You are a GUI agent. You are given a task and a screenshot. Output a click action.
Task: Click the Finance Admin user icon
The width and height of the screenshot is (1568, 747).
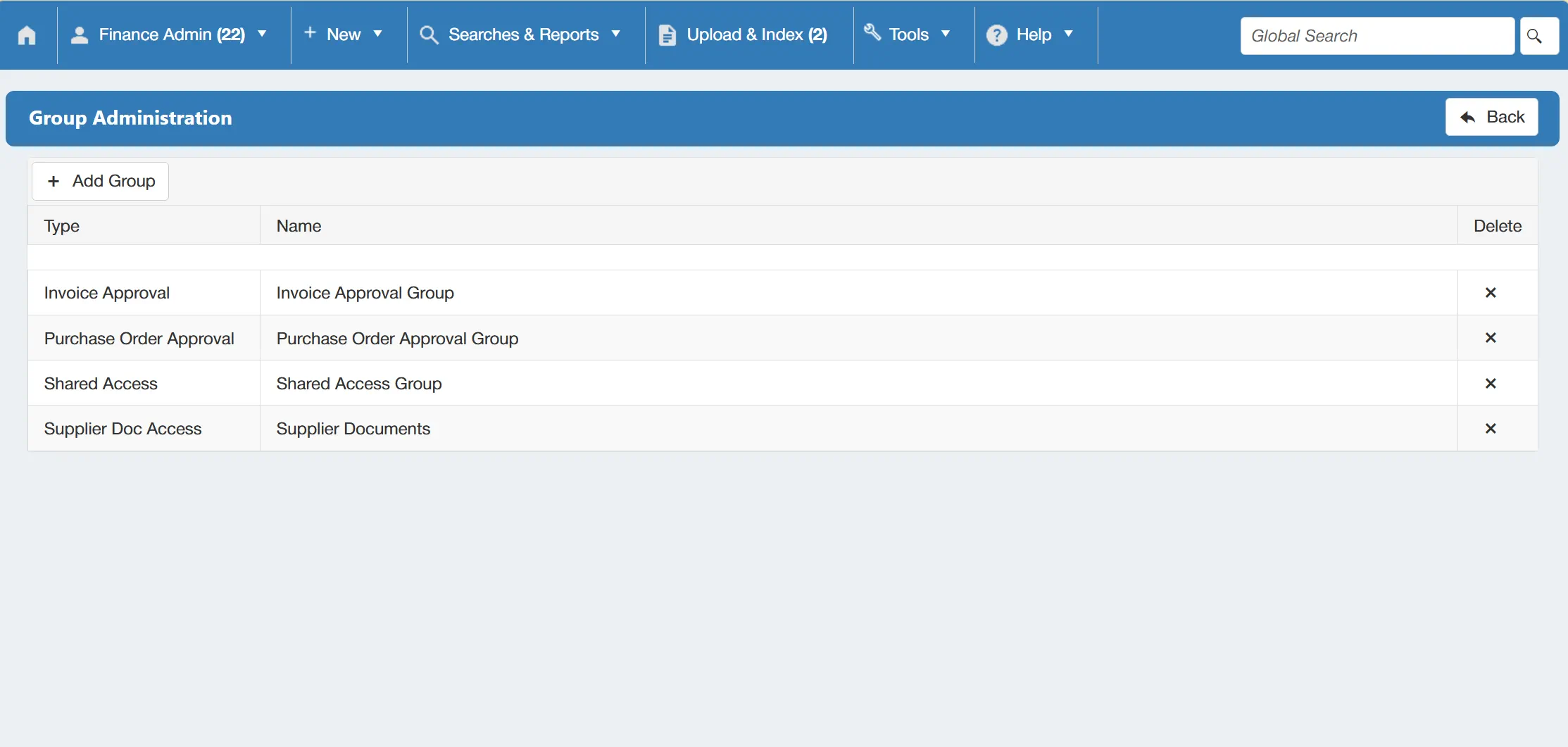click(x=80, y=35)
